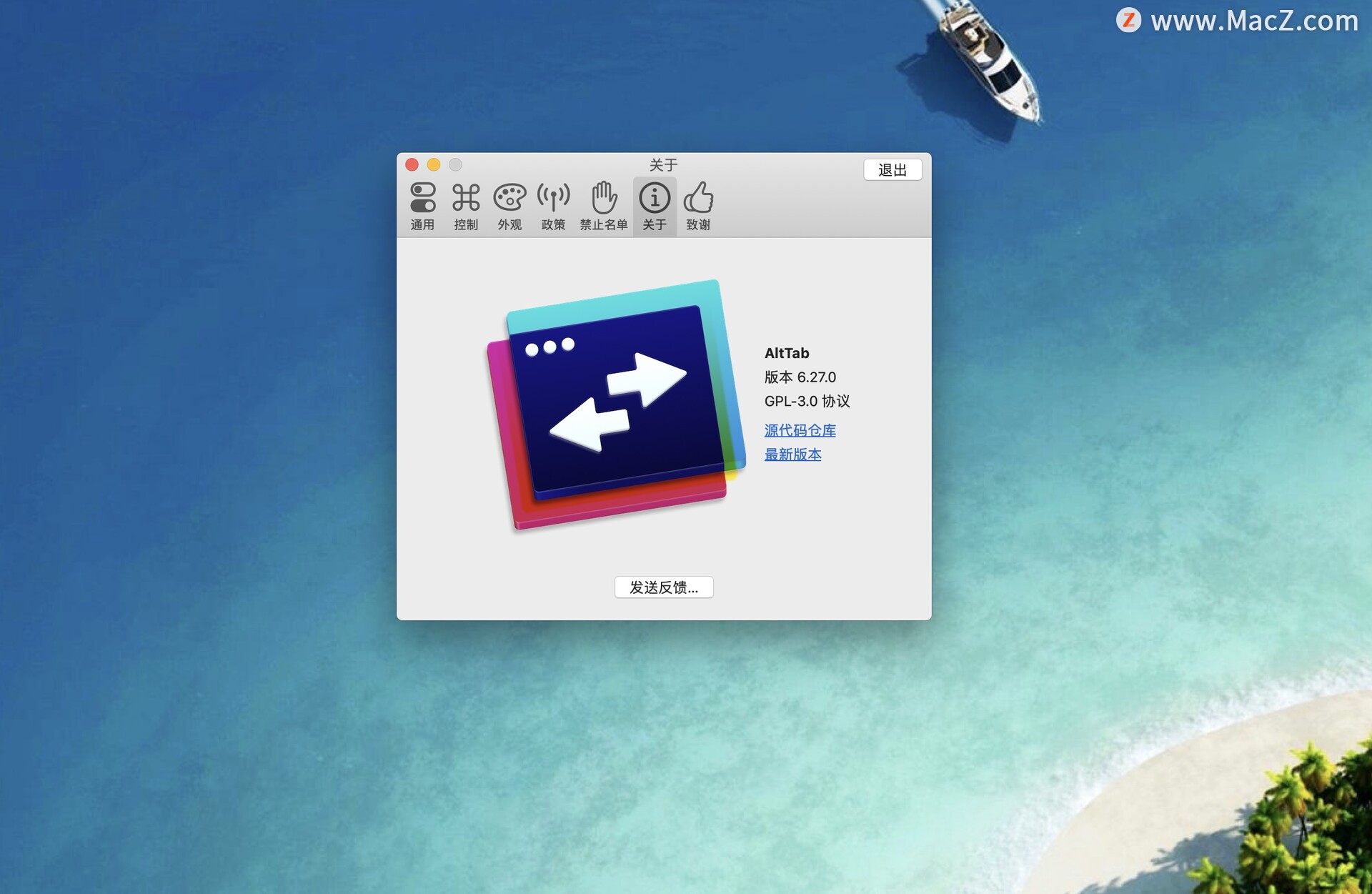
Task: Click the 退出 (Quit) button
Action: coord(893,170)
